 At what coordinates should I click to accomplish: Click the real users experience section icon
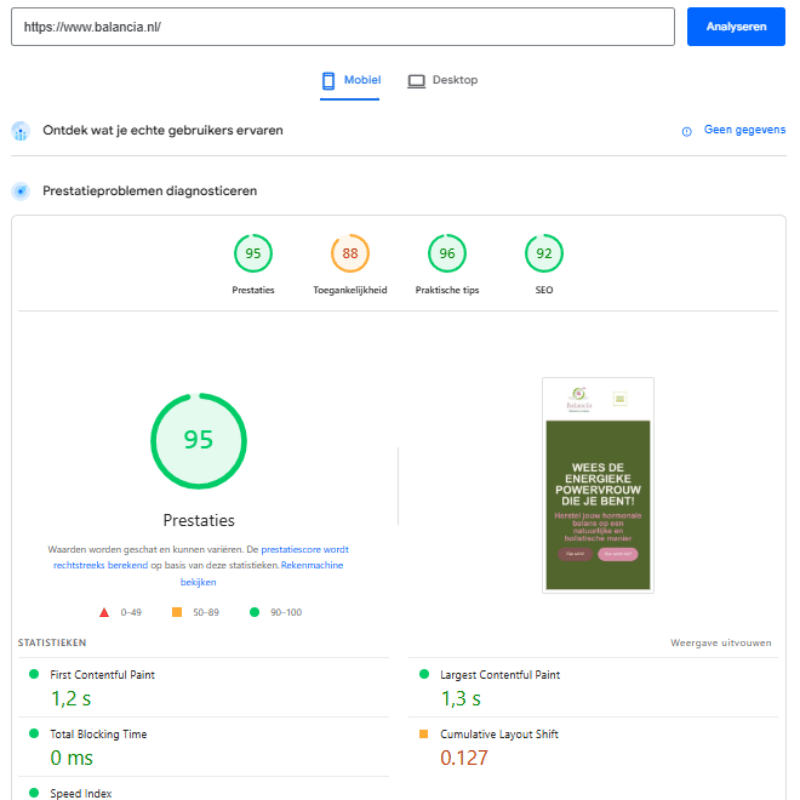(21, 131)
